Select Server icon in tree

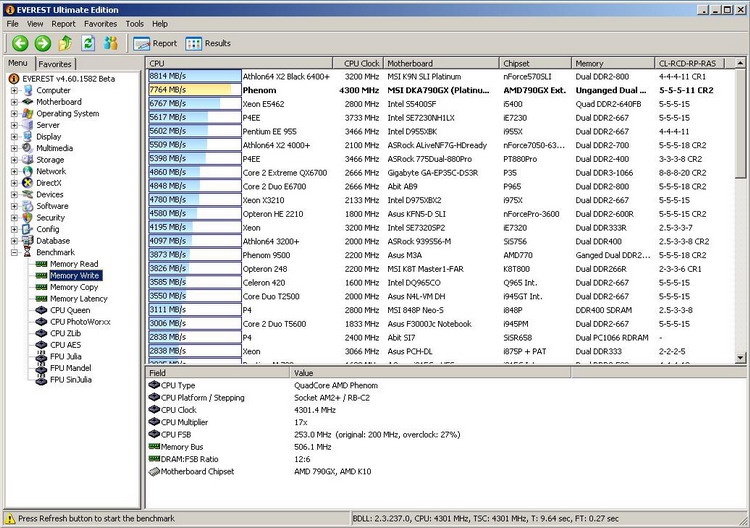tap(28, 125)
